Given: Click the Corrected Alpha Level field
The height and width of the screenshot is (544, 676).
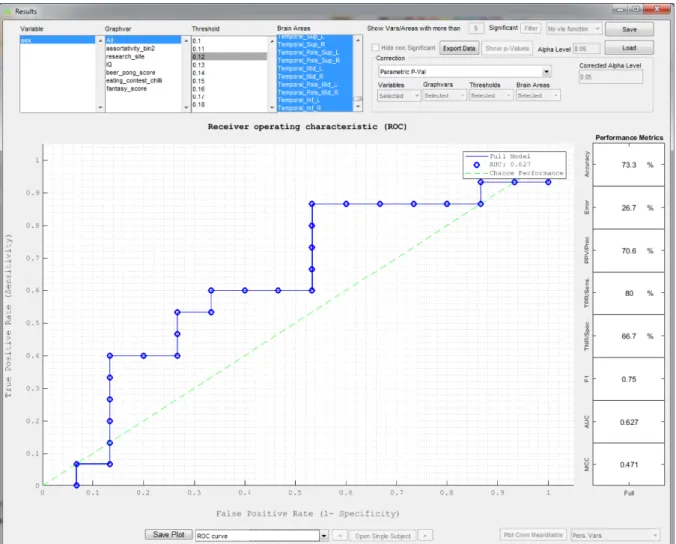Looking at the screenshot, I should [610, 77].
